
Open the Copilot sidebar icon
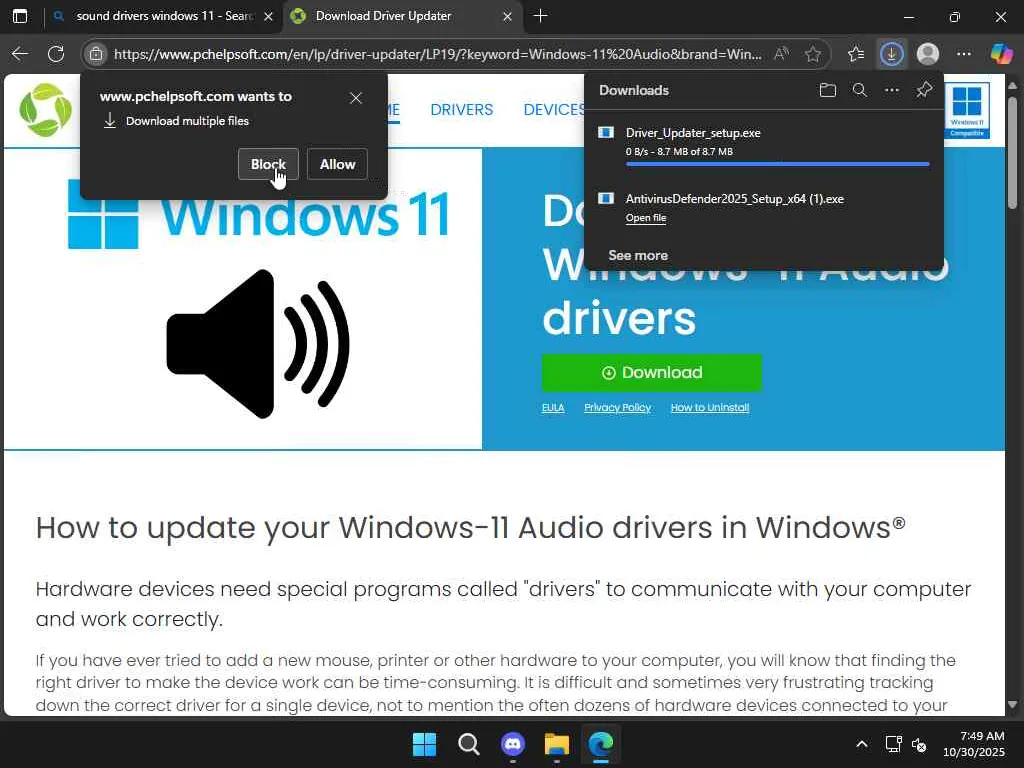[x=1000, y=54]
